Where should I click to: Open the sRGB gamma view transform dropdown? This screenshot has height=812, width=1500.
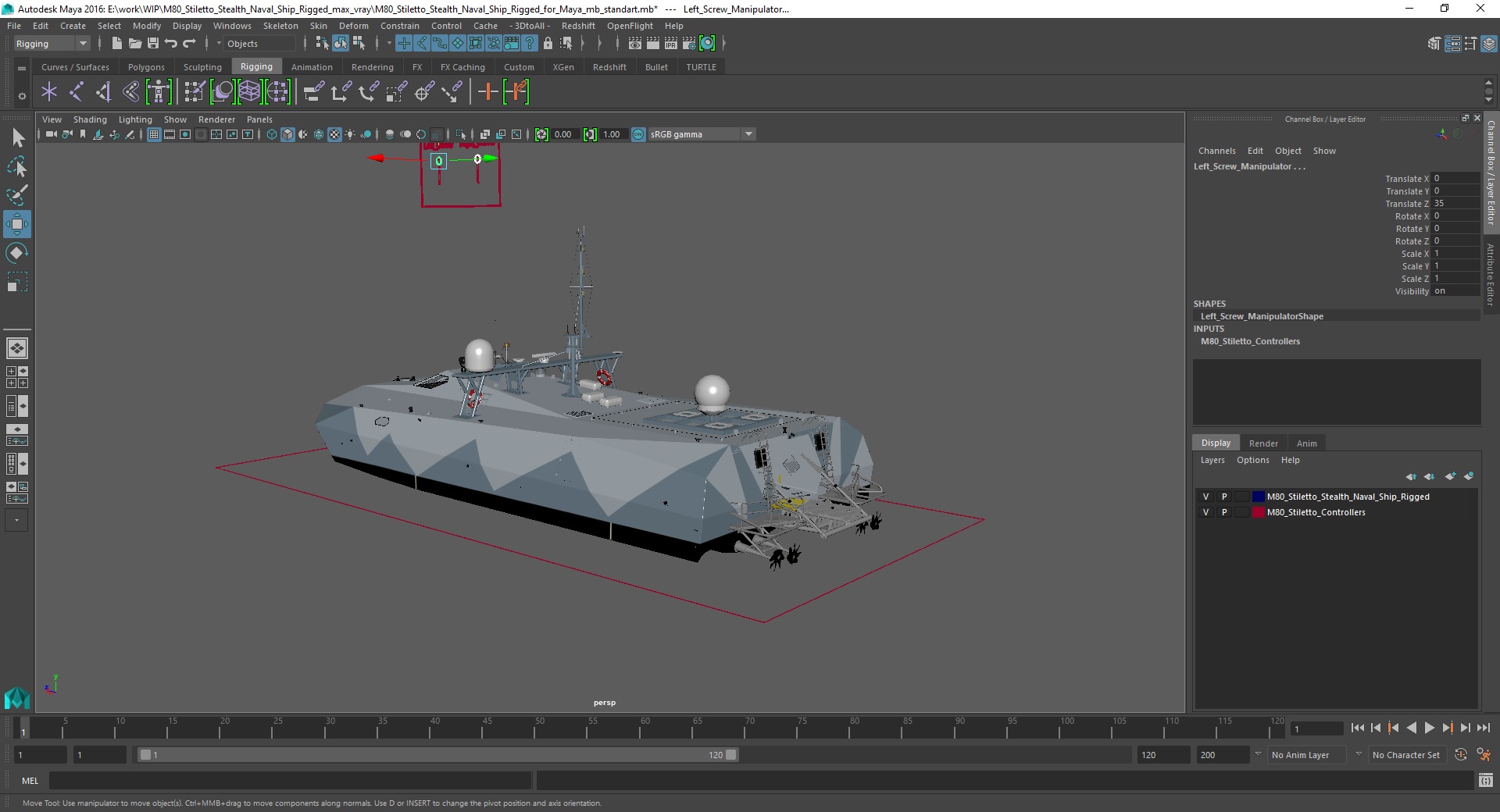tap(702, 134)
